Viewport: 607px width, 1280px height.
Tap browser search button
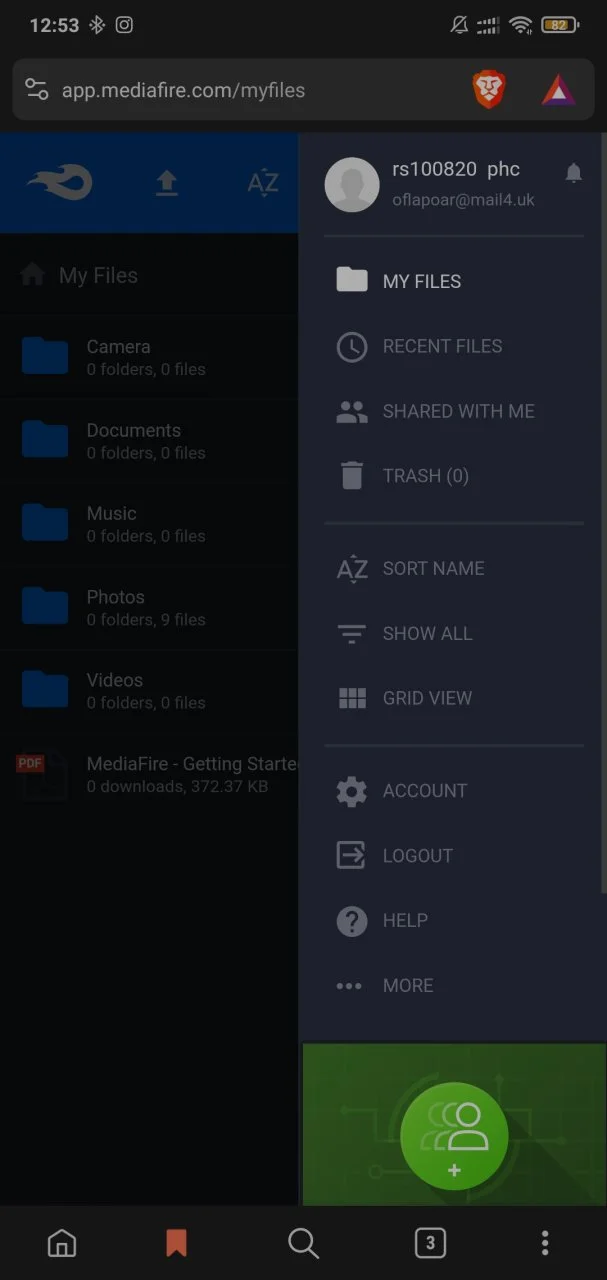pyautogui.click(x=303, y=1243)
